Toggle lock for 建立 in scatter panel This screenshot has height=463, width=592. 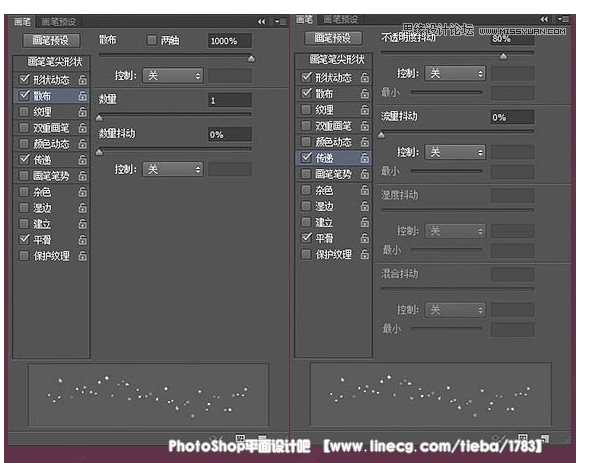pos(82,224)
